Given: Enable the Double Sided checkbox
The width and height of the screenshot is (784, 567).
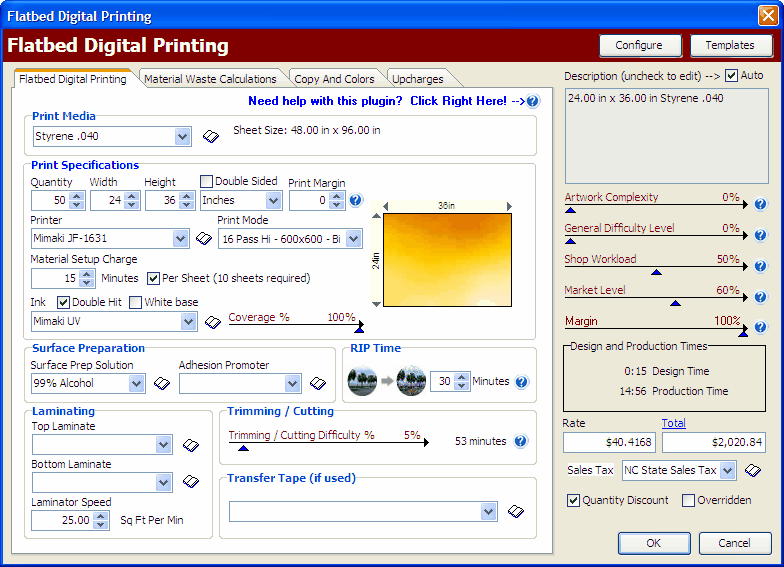Looking at the screenshot, I should pyautogui.click(x=207, y=182).
